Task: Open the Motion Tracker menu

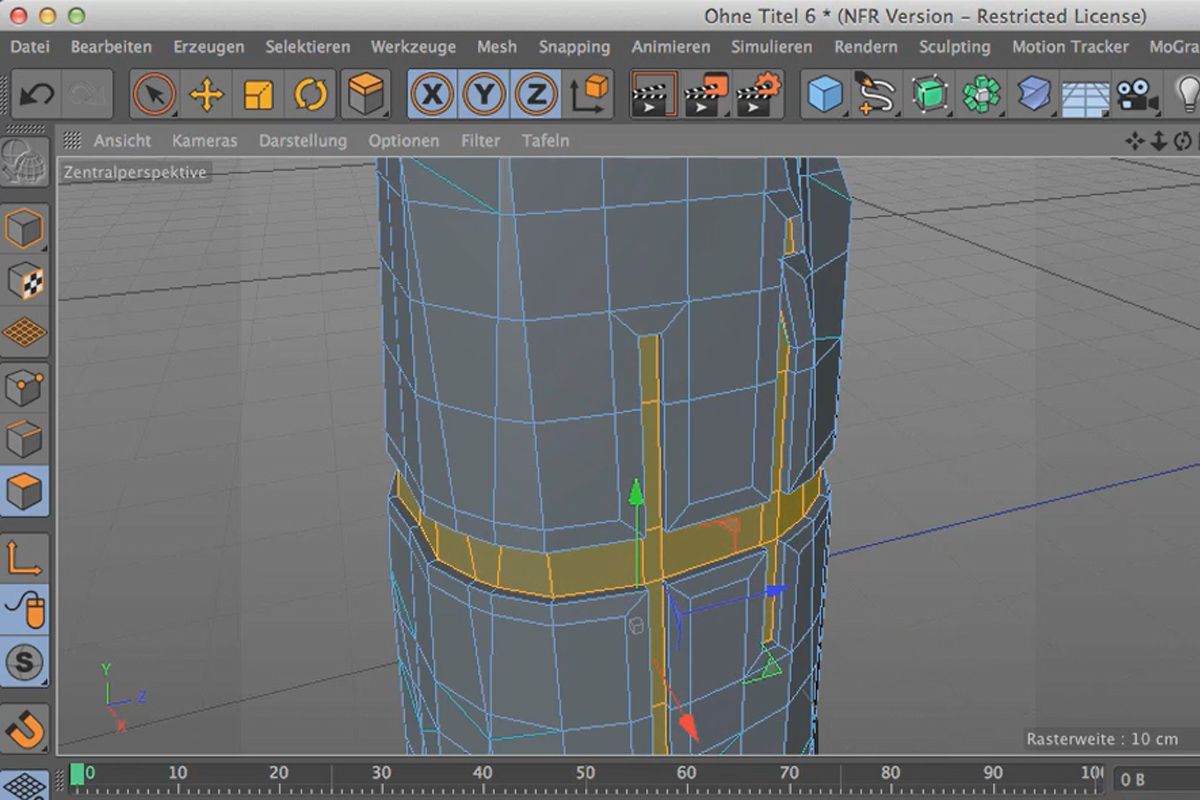Action: point(1070,46)
